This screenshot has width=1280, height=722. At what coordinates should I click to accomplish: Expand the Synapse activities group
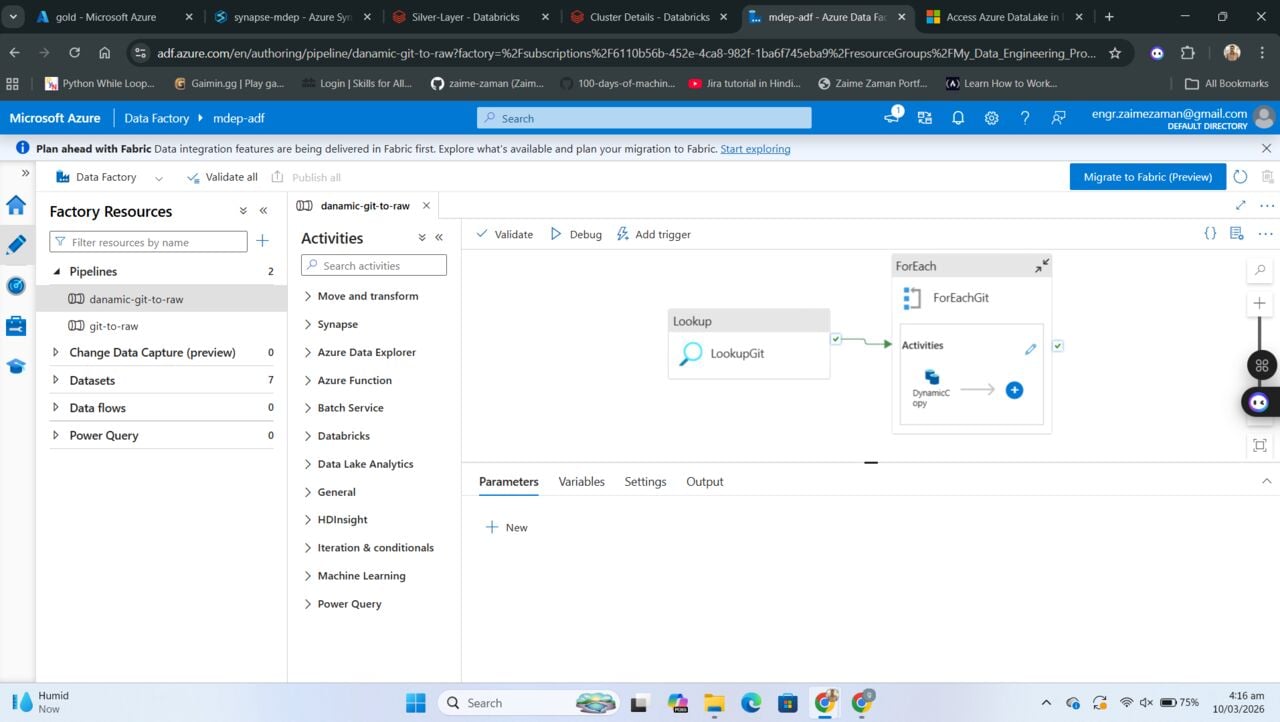(308, 324)
